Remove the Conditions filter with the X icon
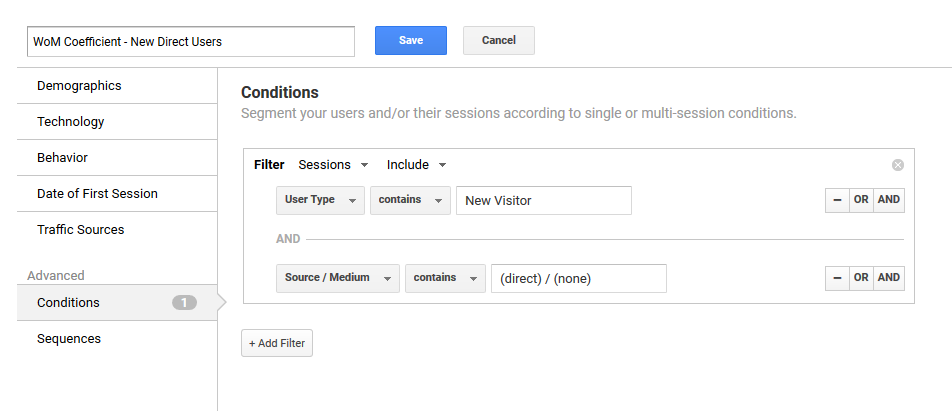 (897, 165)
